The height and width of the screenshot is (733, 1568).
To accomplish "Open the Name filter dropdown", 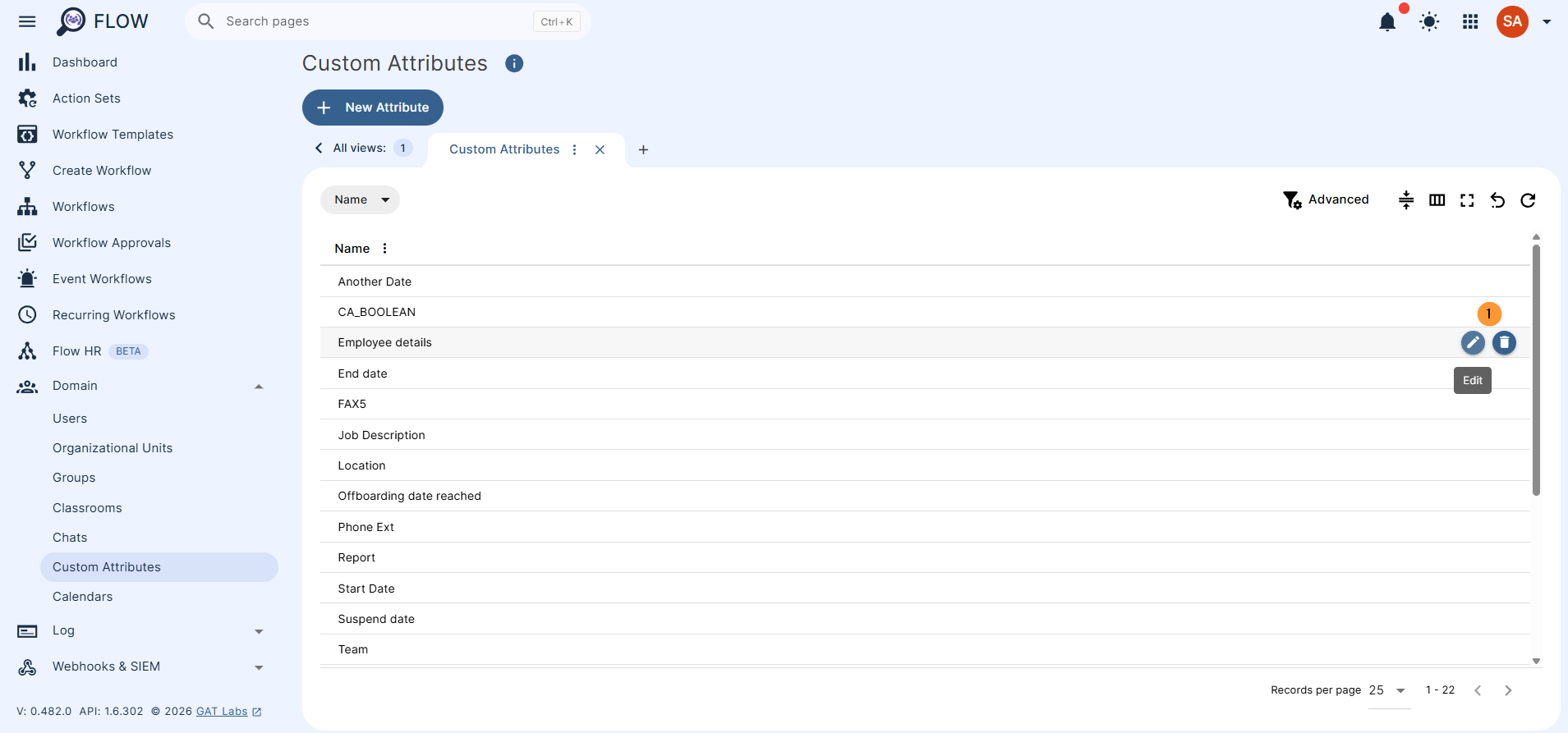I will [x=360, y=199].
